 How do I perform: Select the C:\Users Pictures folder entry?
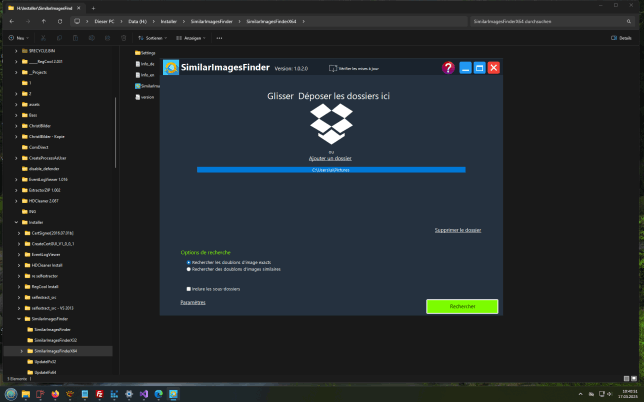click(331, 170)
